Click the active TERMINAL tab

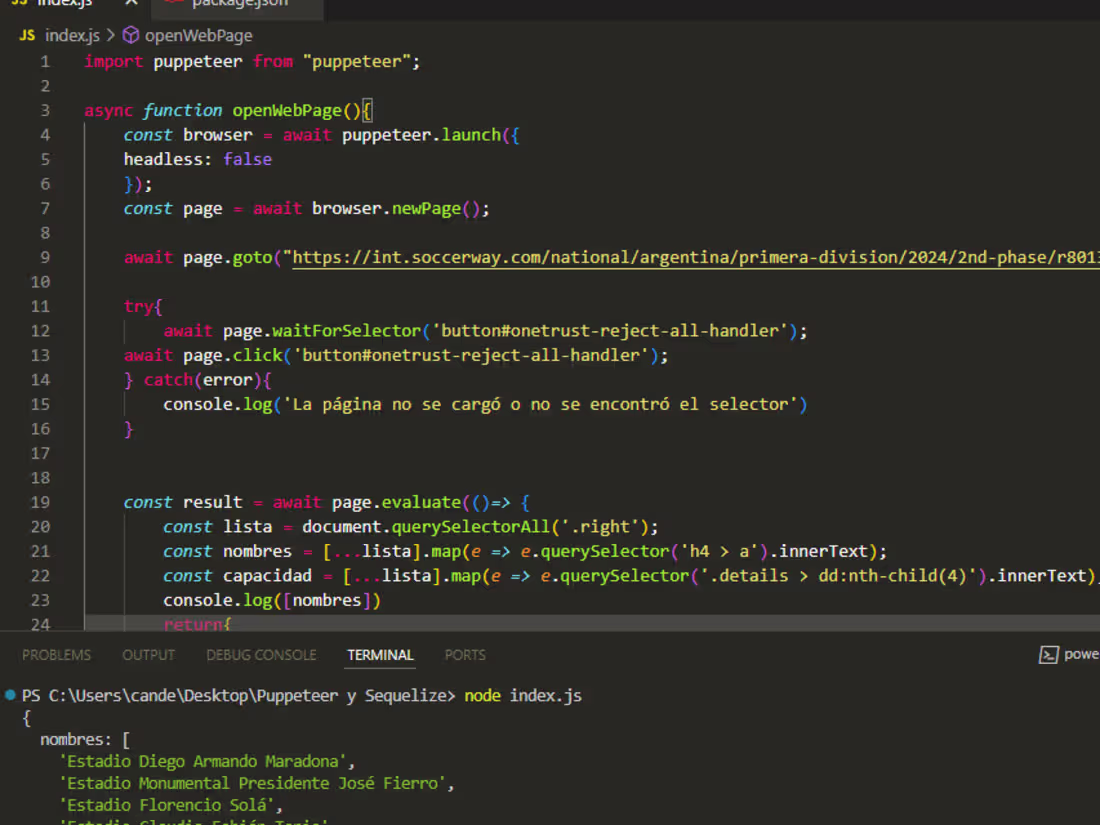(380, 655)
